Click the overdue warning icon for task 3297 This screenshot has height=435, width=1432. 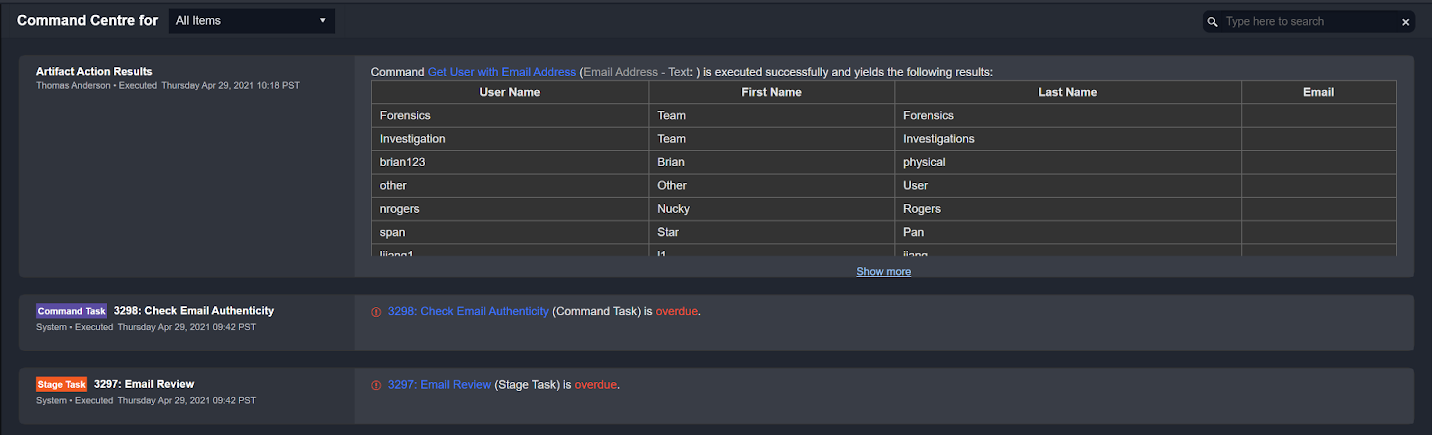[376, 385]
